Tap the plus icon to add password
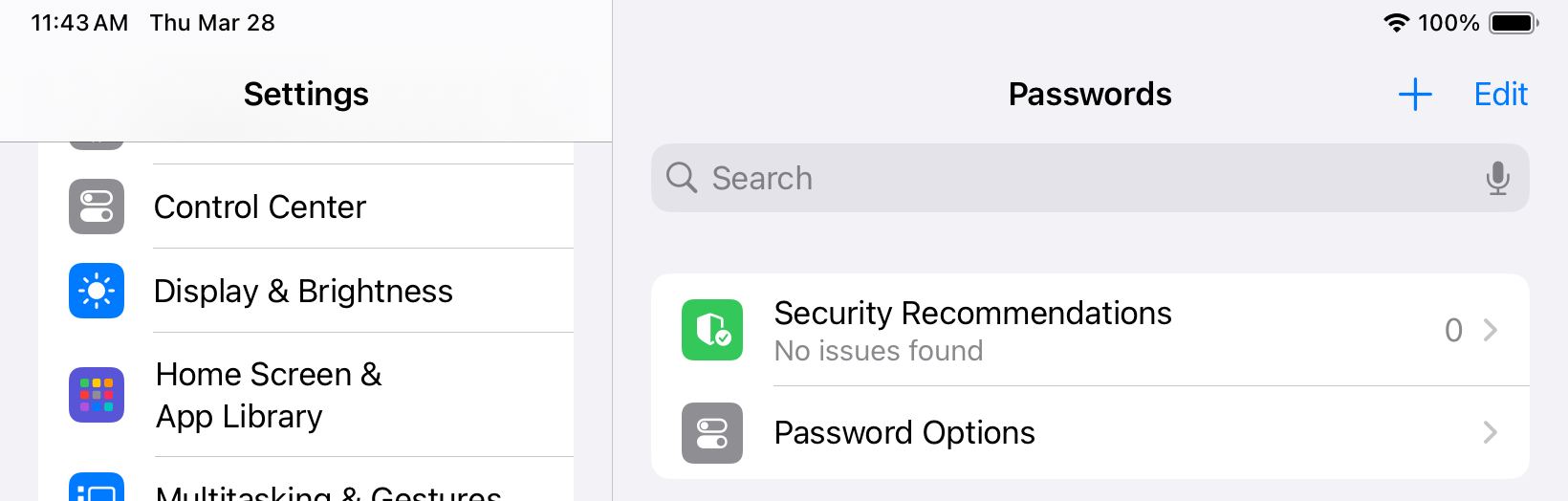The height and width of the screenshot is (501, 1568). tap(1415, 95)
